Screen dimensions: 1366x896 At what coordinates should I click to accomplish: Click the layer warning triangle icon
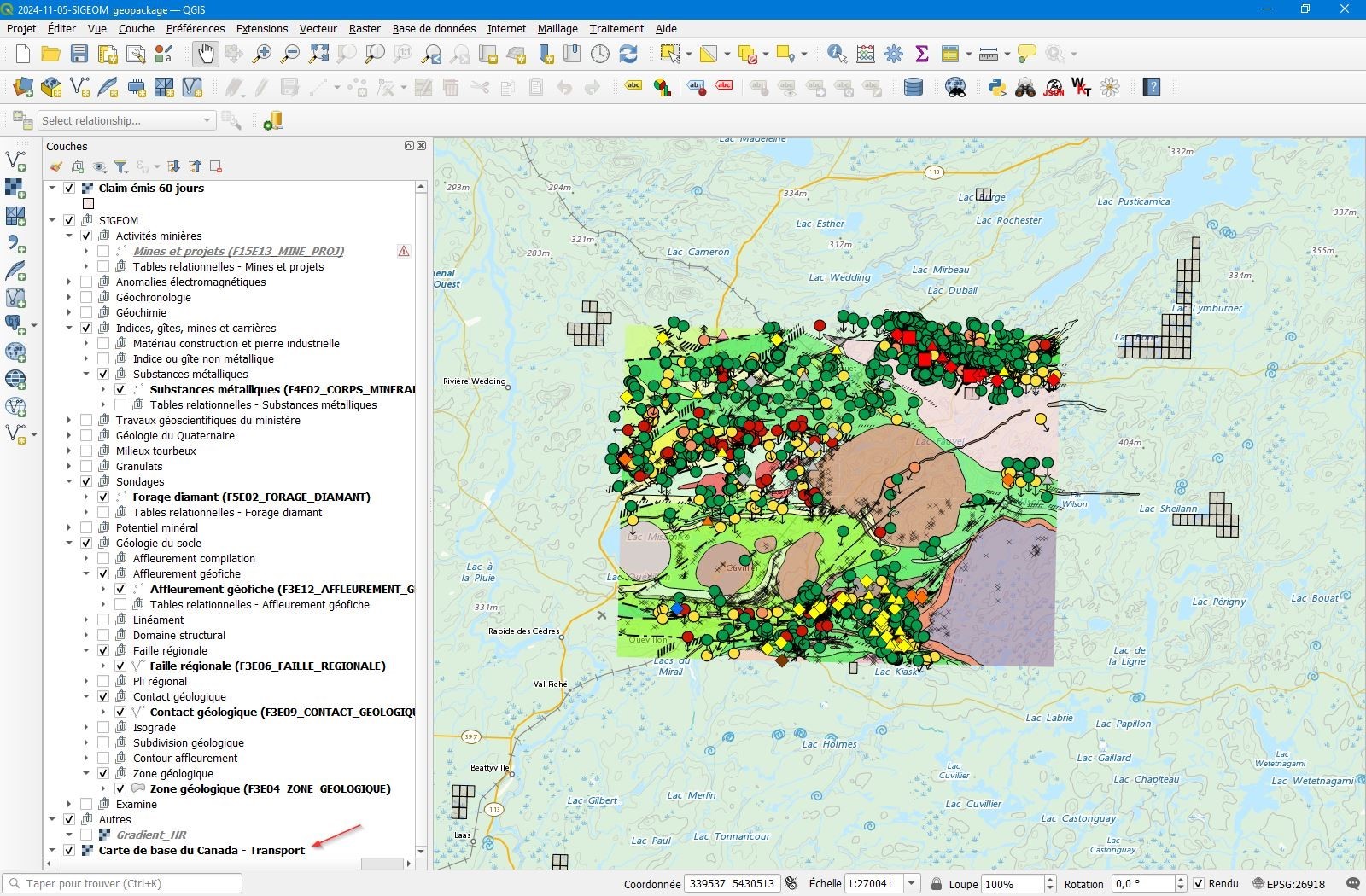[x=404, y=251]
